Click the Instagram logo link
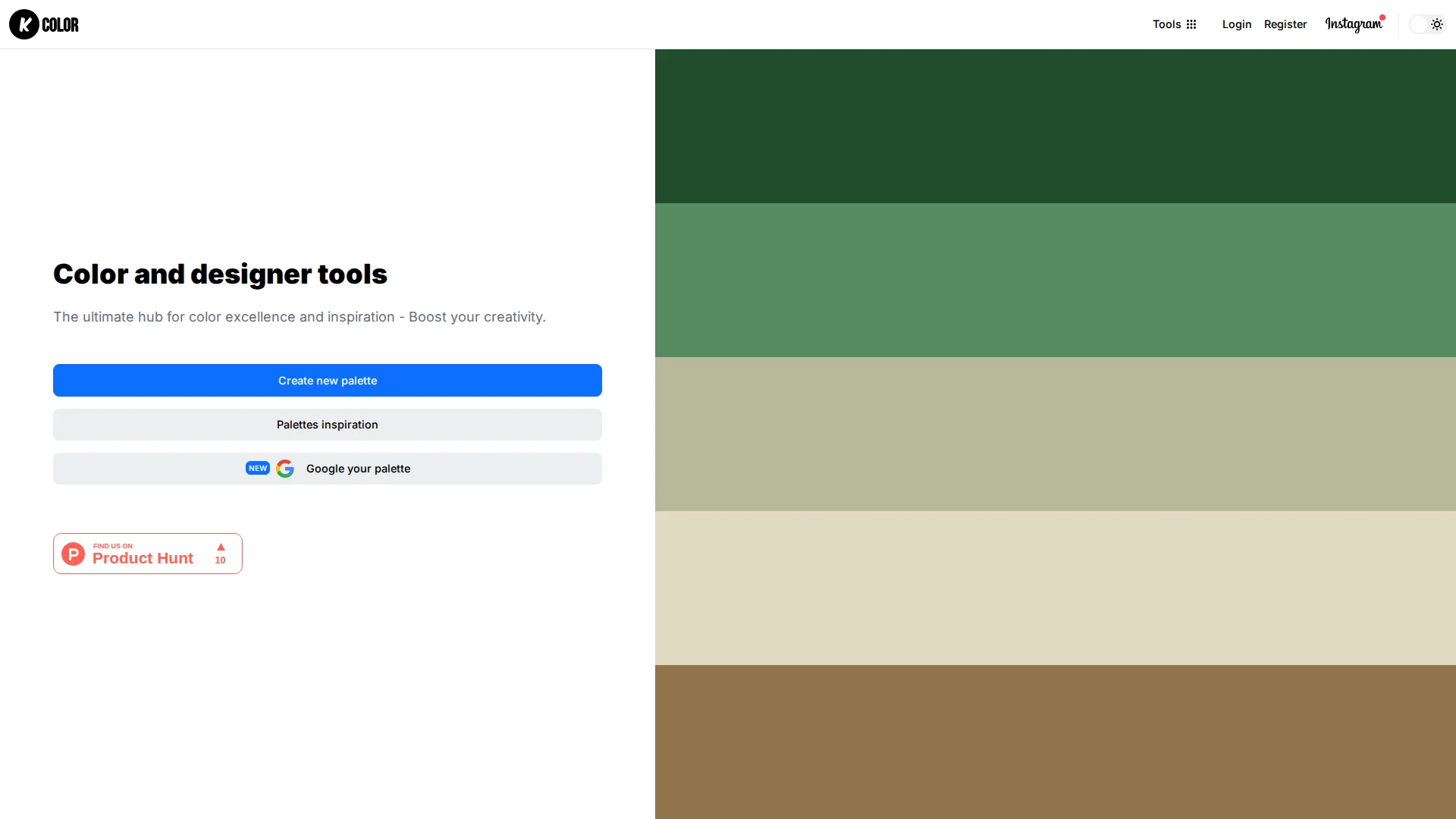The height and width of the screenshot is (819, 1456). 1354,24
